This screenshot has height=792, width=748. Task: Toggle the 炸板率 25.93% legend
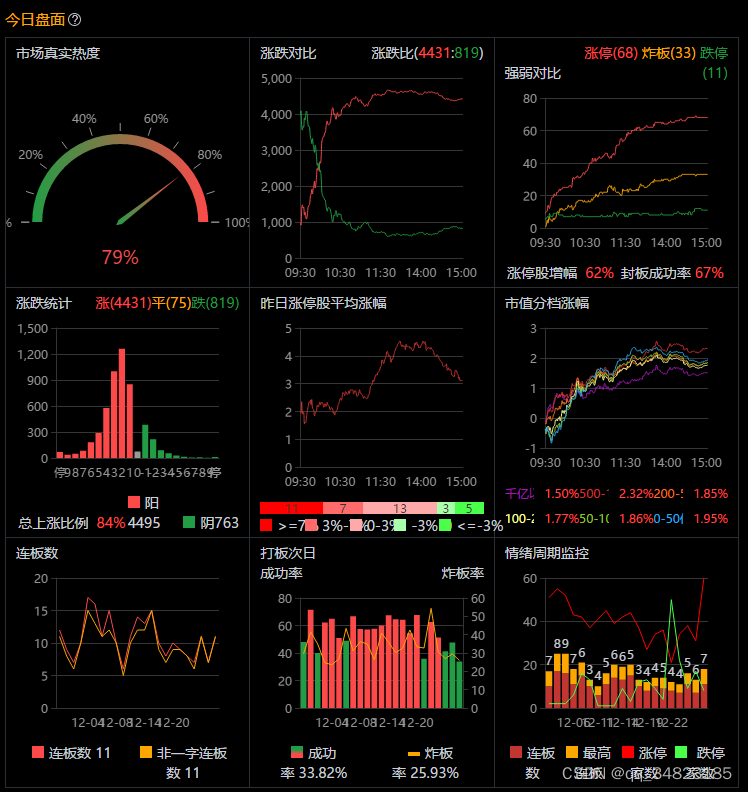click(x=425, y=763)
